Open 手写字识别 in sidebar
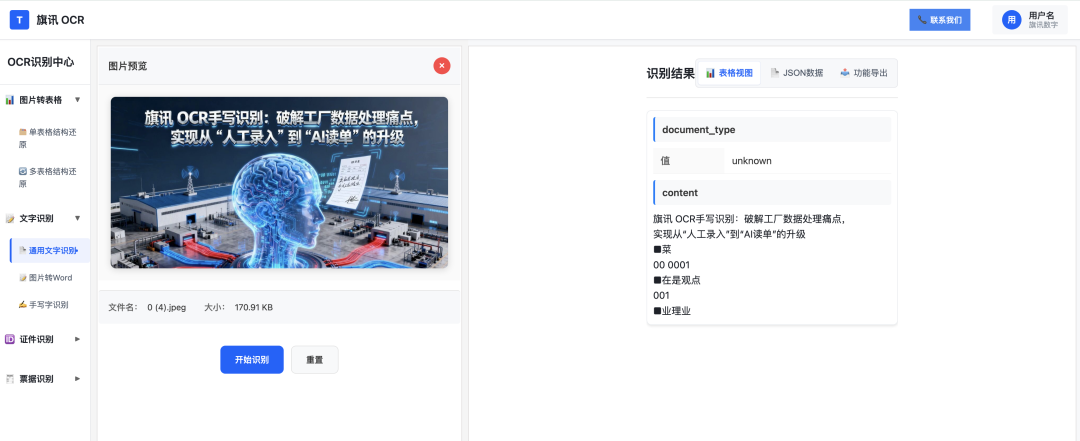The height and width of the screenshot is (441, 1080). tap(50, 305)
